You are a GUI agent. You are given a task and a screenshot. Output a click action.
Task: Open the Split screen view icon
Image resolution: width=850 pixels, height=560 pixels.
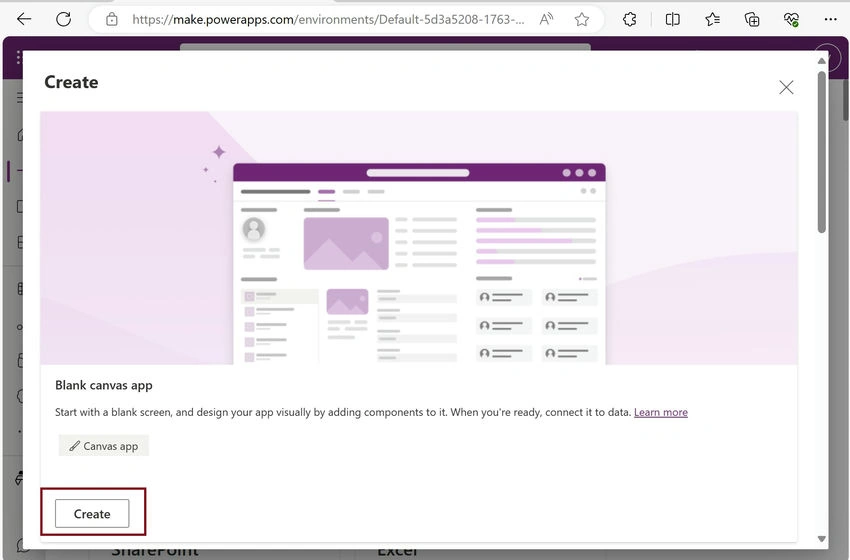pyautogui.click(x=672, y=20)
